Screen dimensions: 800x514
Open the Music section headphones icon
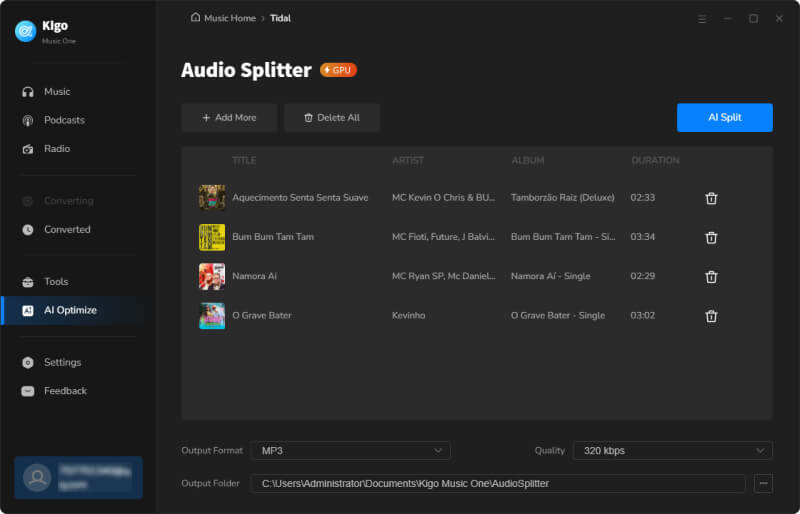tap(28, 92)
